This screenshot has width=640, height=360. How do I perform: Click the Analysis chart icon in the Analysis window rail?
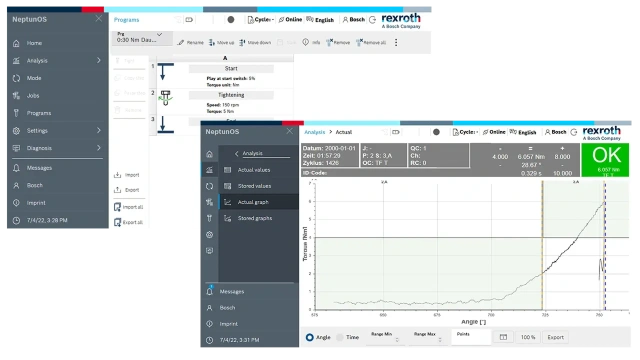[x=209, y=170]
